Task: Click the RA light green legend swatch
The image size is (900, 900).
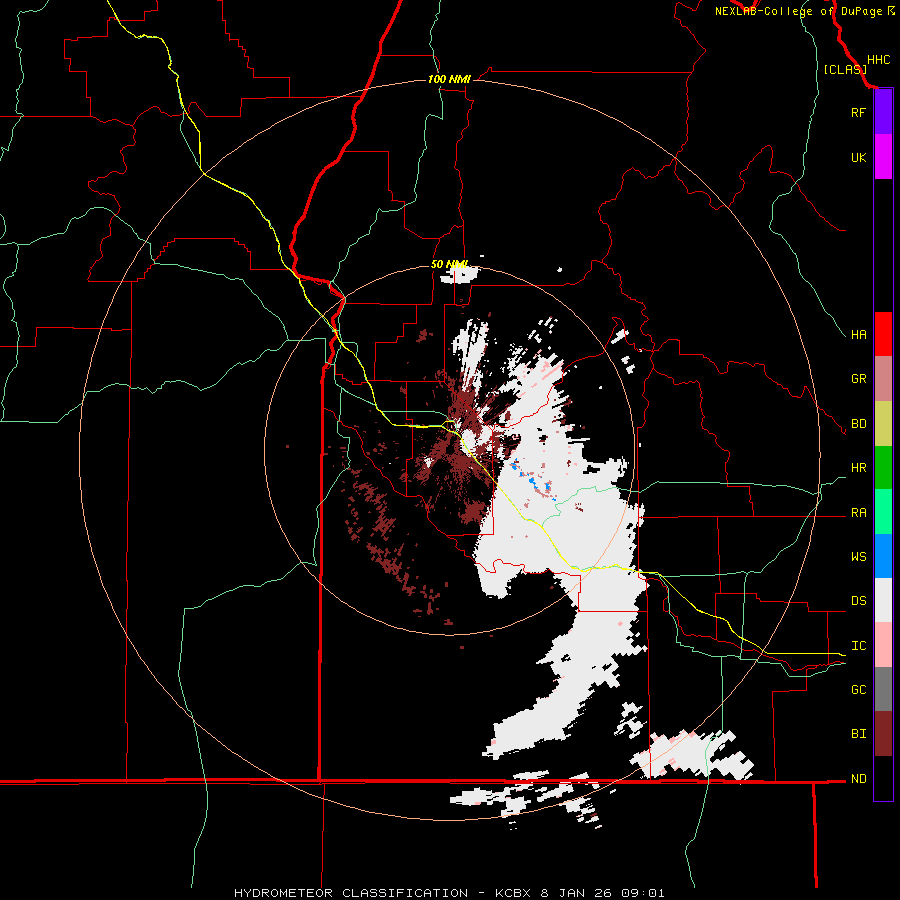Action: pyautogui.click(x=883, y=512)
